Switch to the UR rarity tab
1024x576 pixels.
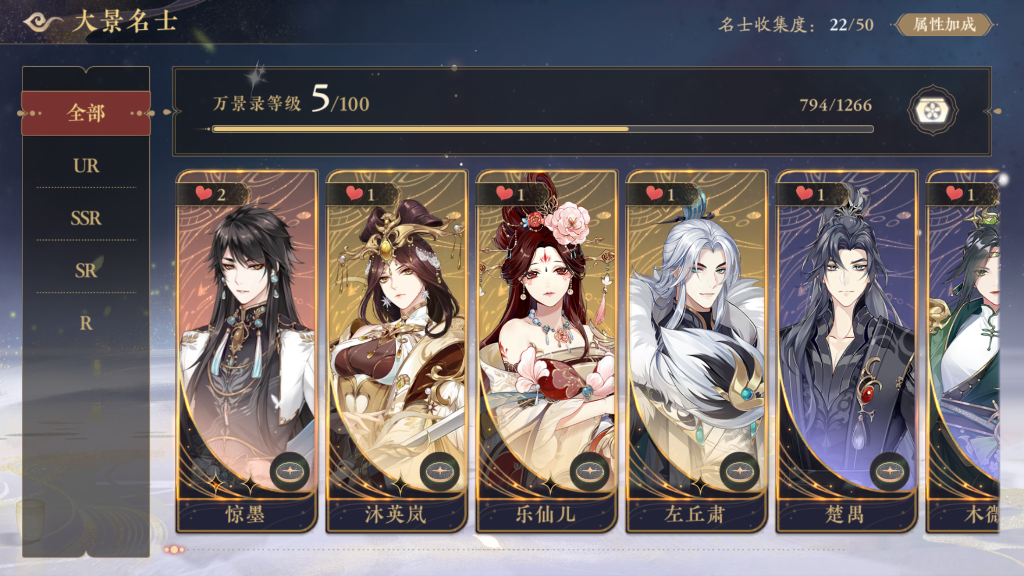pyautogui.click(x=86, y=165)
